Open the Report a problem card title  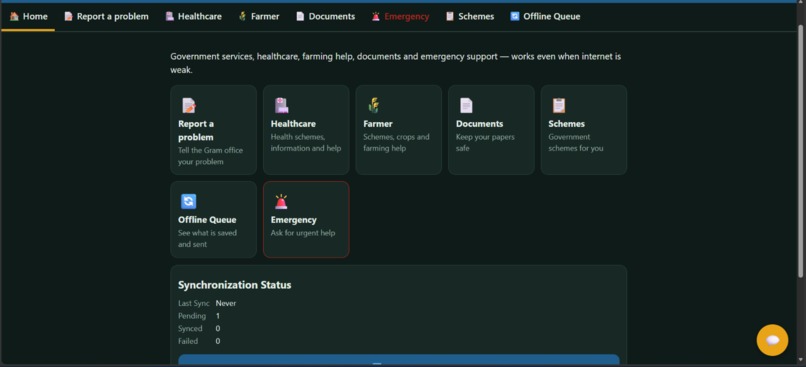pyautogui.click(x=196, y=131)
